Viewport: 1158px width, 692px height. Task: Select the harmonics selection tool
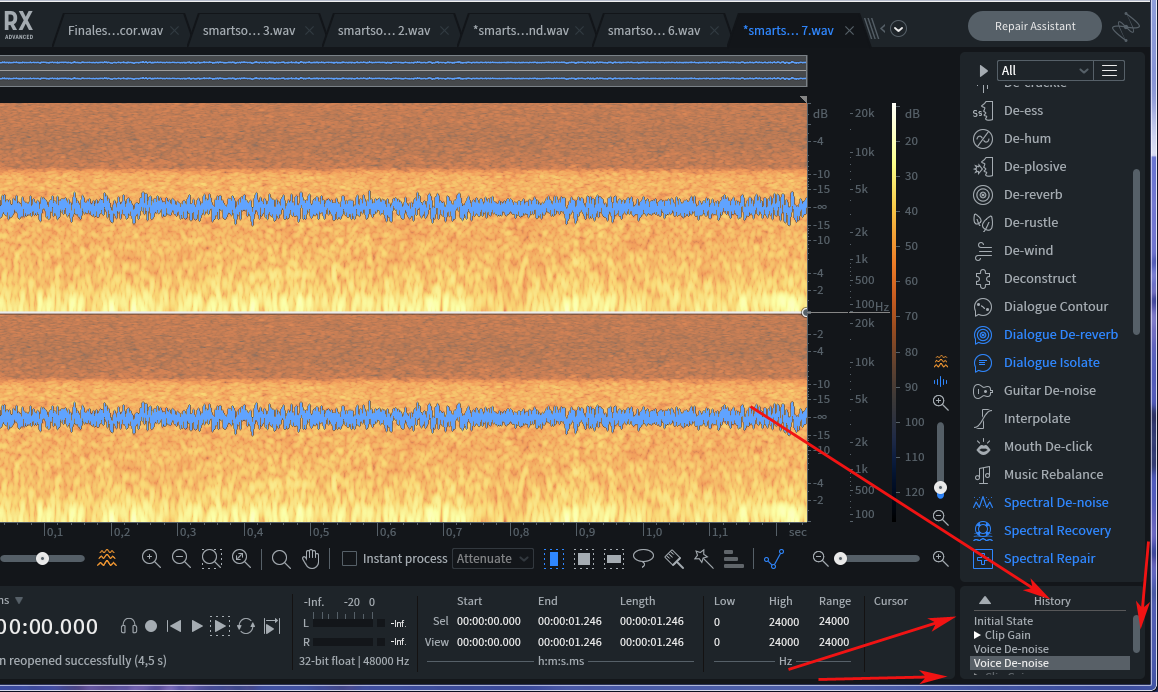pos(733,559)
